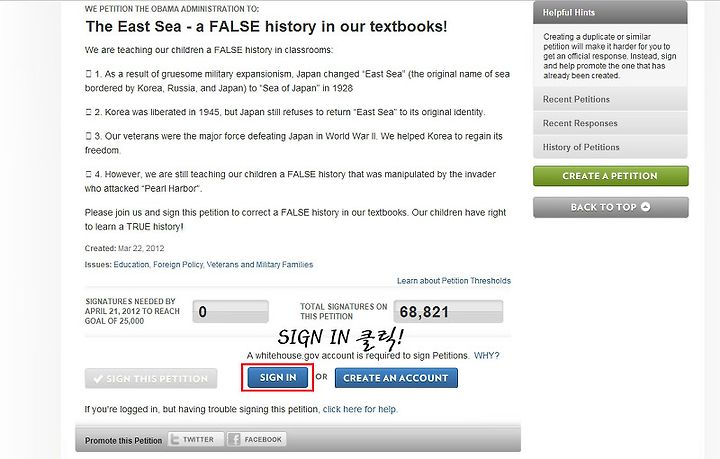The height and width of the screenshot is (459, 720).
Task: Click CREATE AN ACCOUNT button
Action: pyautogui.click(x=396, y=378)
